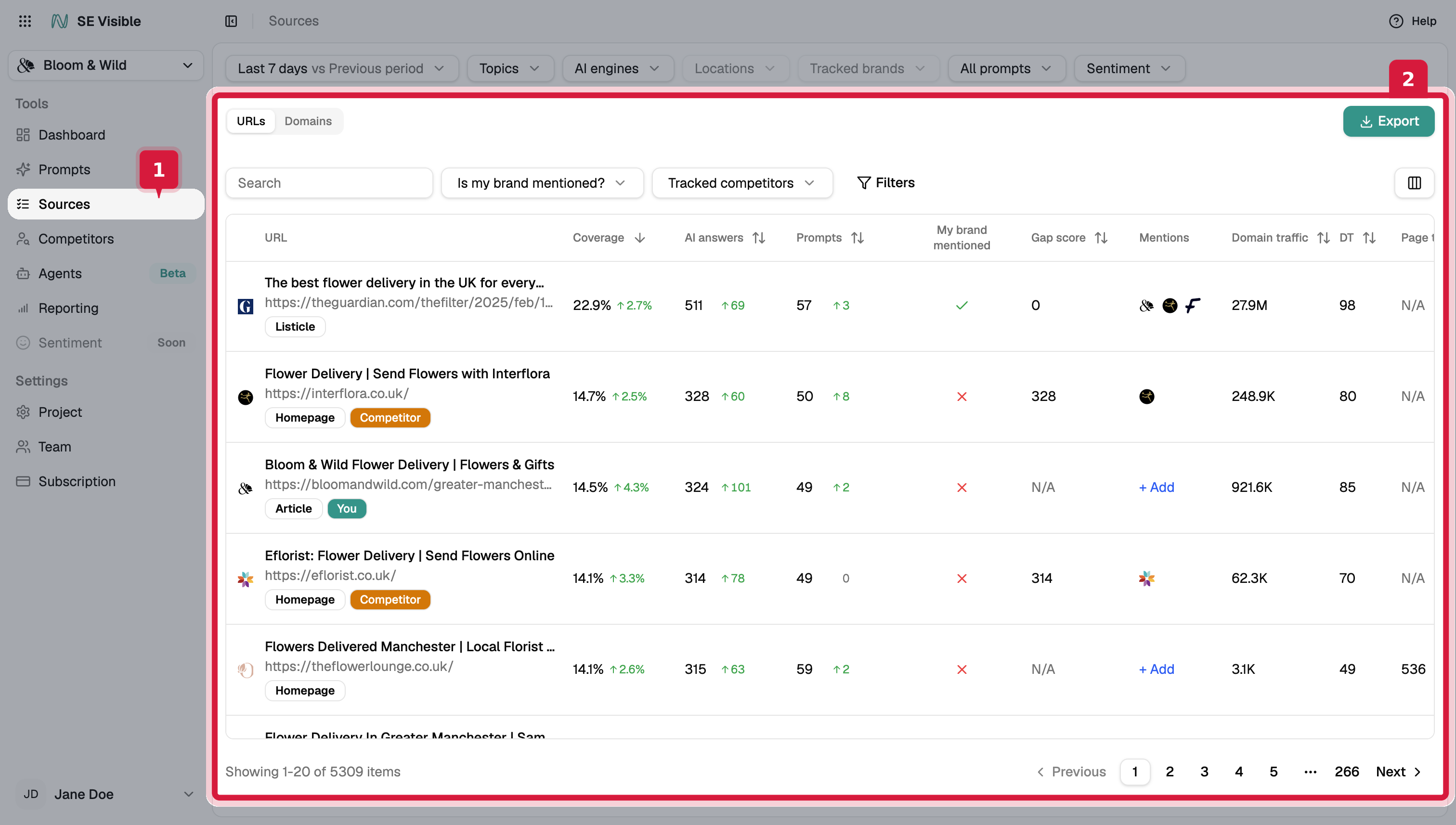
Task: Click Next page in pagination
Action: 1398,771
